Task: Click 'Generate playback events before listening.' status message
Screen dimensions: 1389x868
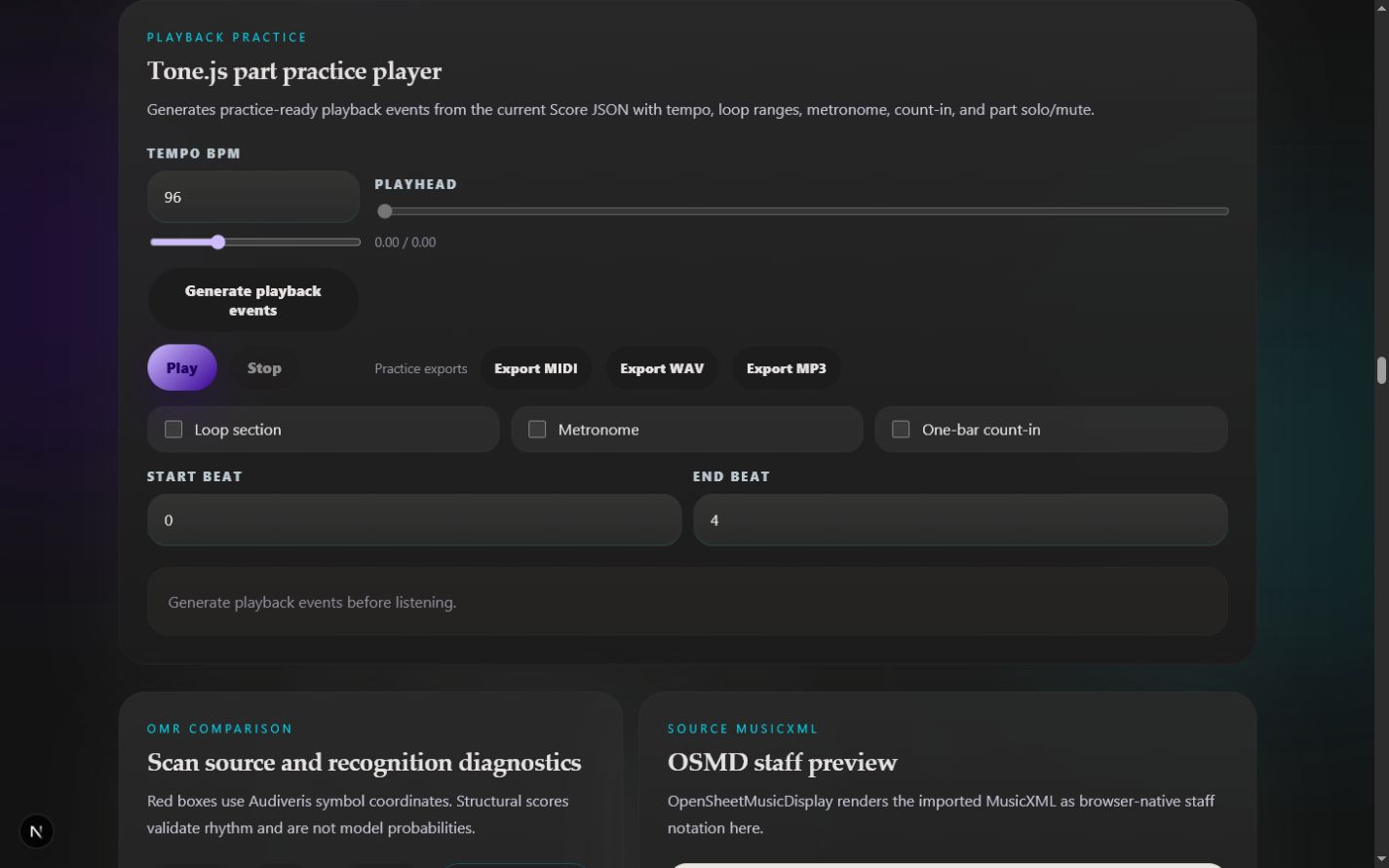Action: [312, 602]
